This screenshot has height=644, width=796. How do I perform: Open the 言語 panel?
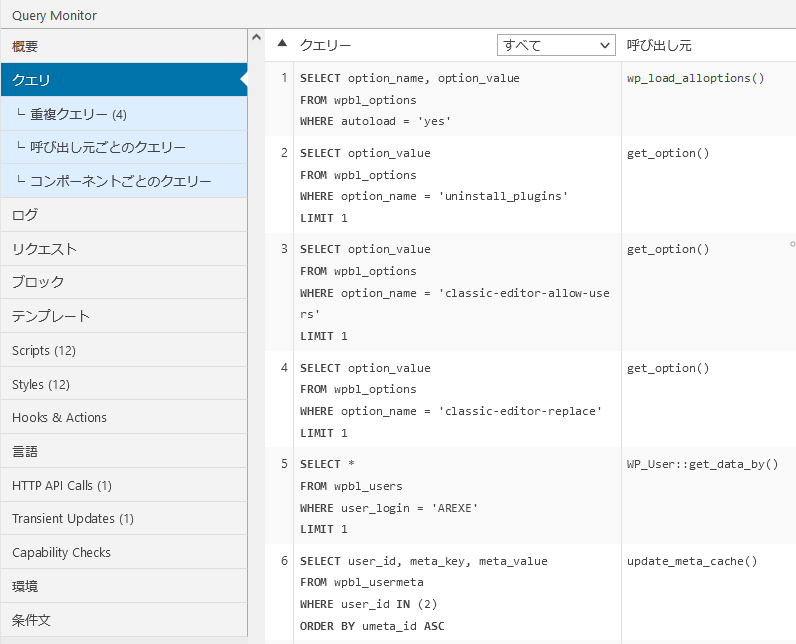[x=25, y=451]
